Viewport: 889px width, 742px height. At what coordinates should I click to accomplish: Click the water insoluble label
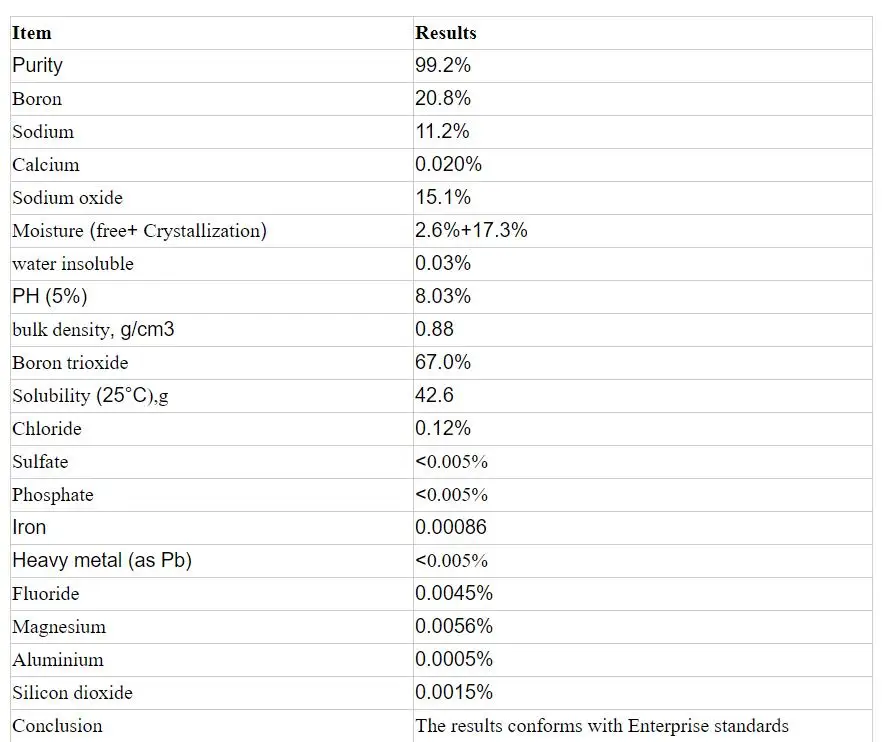coord(73,264)
